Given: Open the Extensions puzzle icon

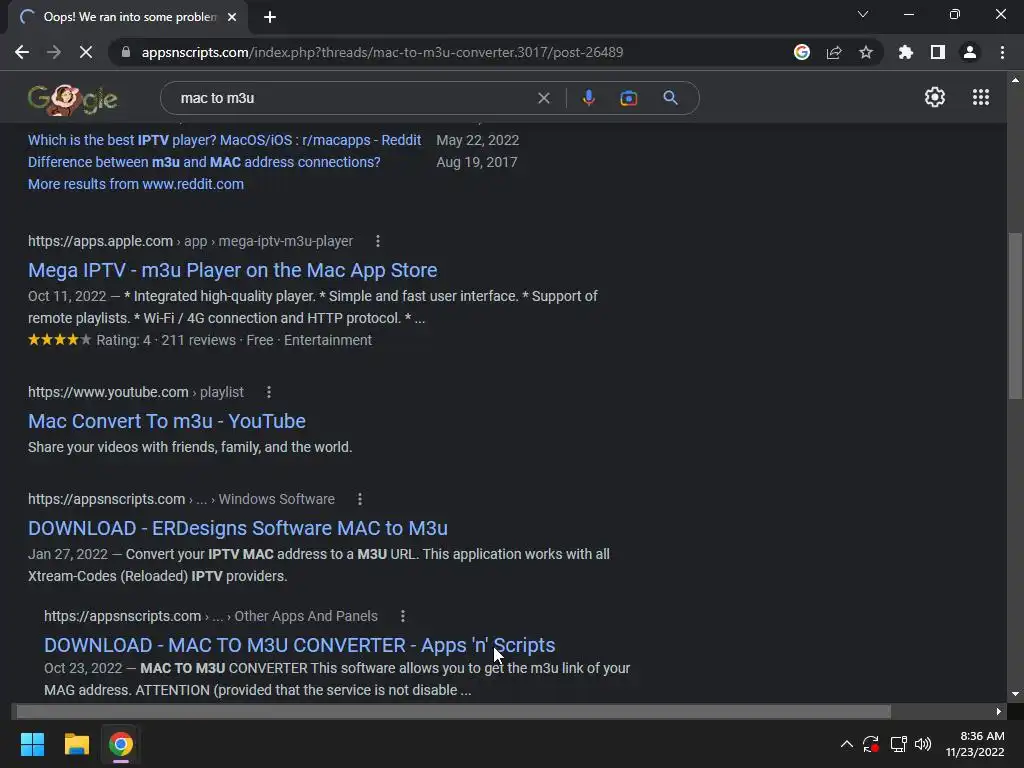Looking at the screenshot, I should (906, 52).
